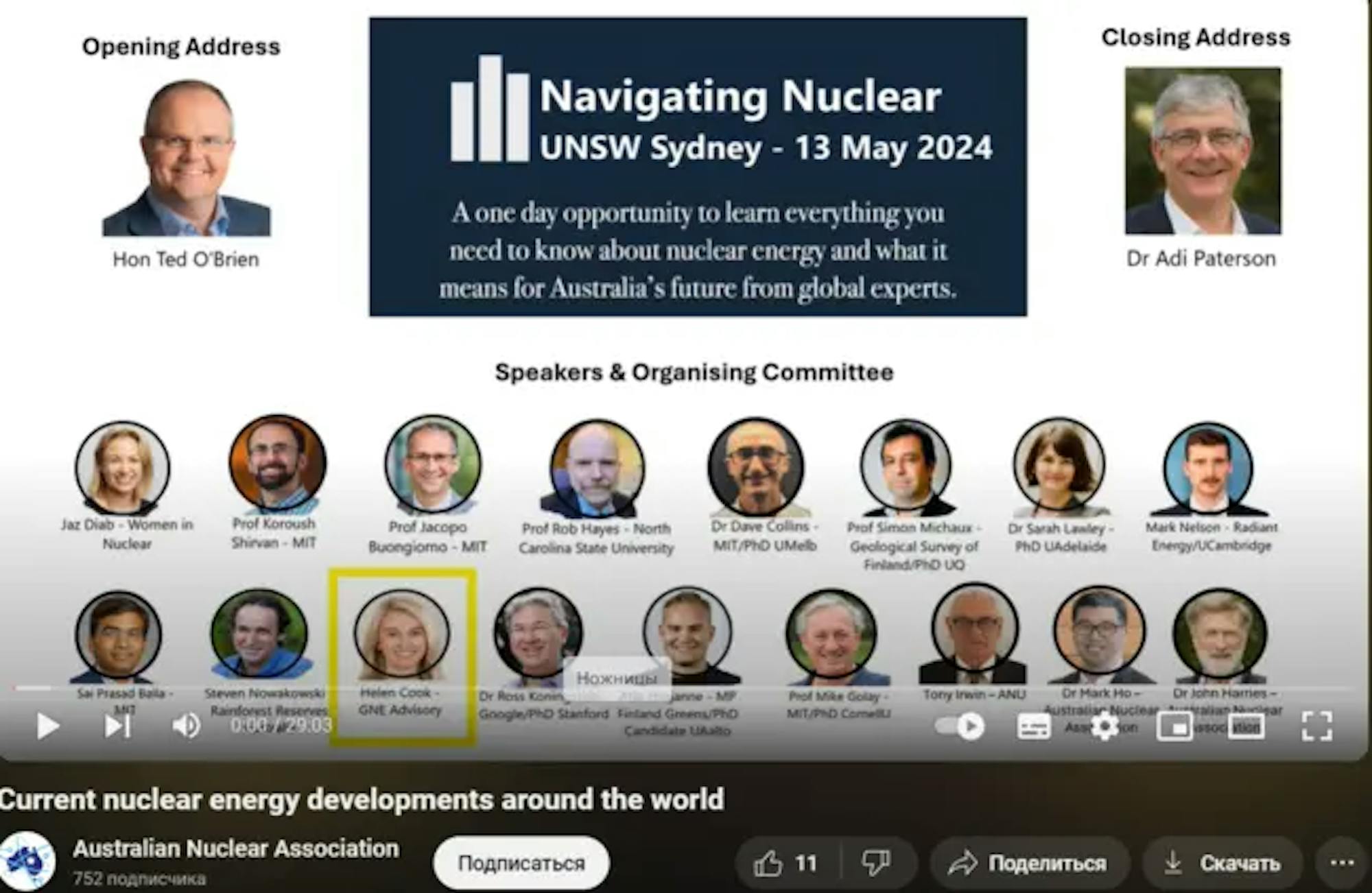Dislike the video with thumbs down
This screenshot has height=893, width=1372.
coord(876,863)
